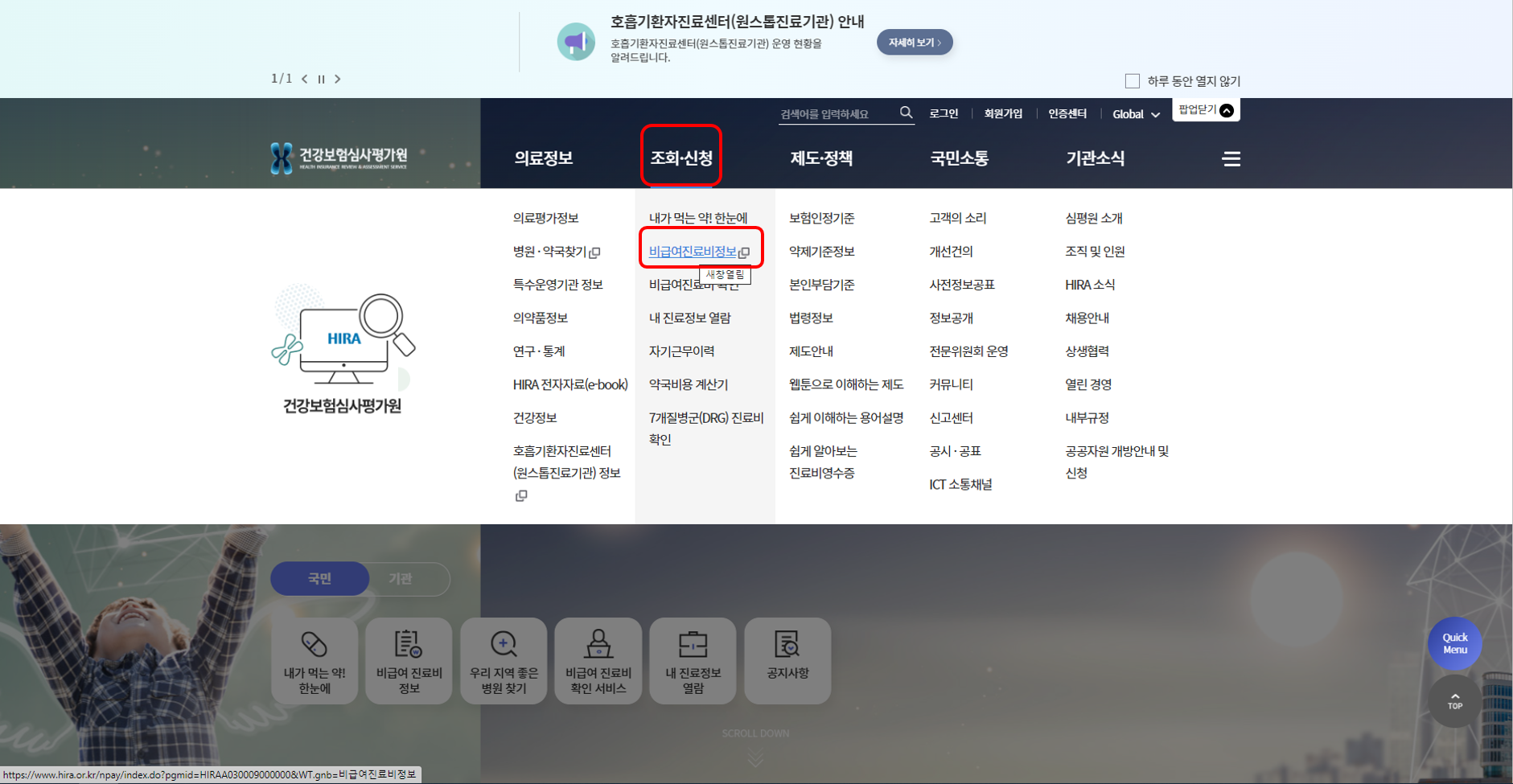The image size is (1513, 784).
Task: Open 병원·약국찾기 submenu link
Action: pyautogui.click(x=557, y=252)
